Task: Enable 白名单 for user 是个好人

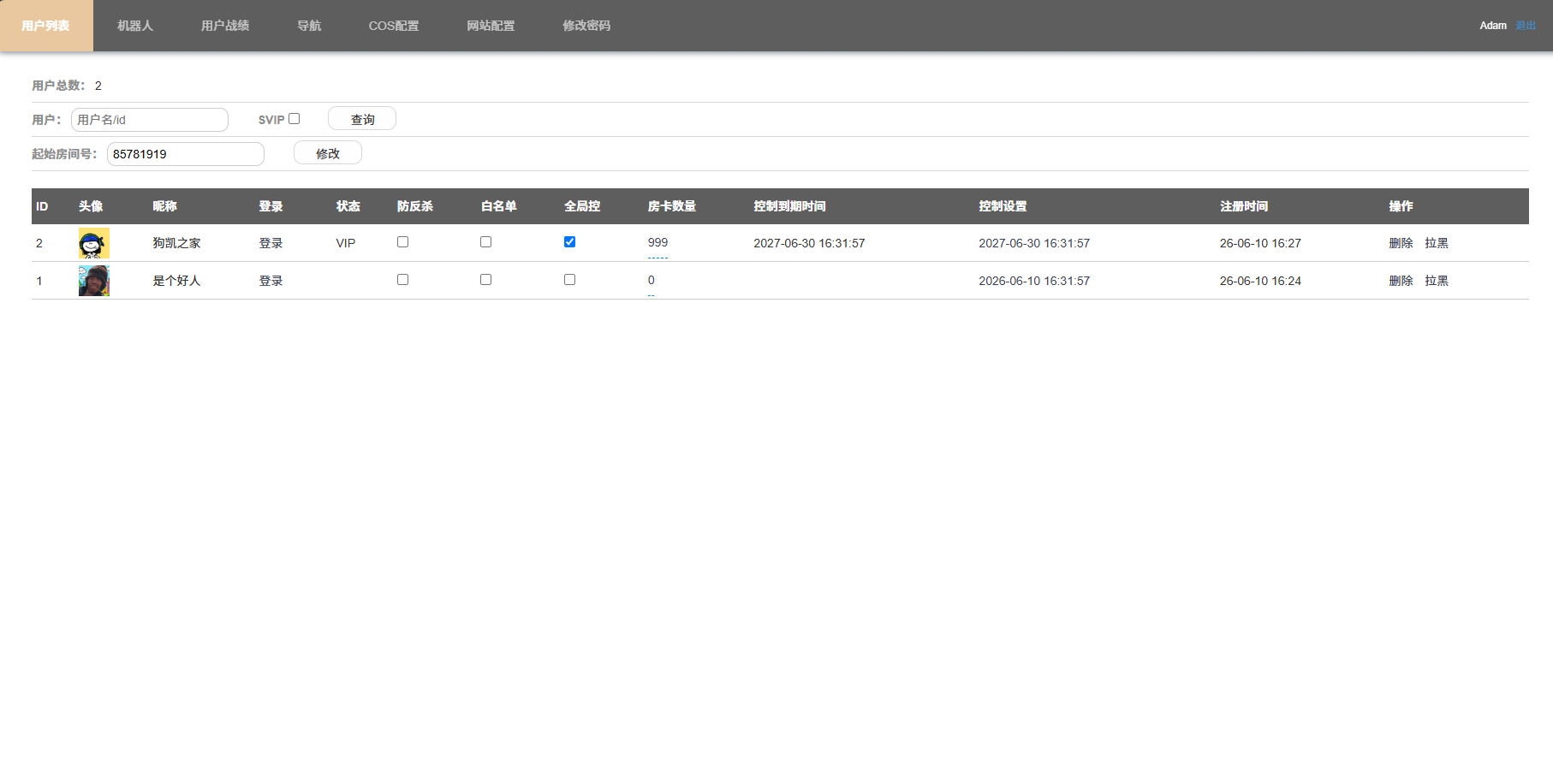Action: (x=485, y=280)
